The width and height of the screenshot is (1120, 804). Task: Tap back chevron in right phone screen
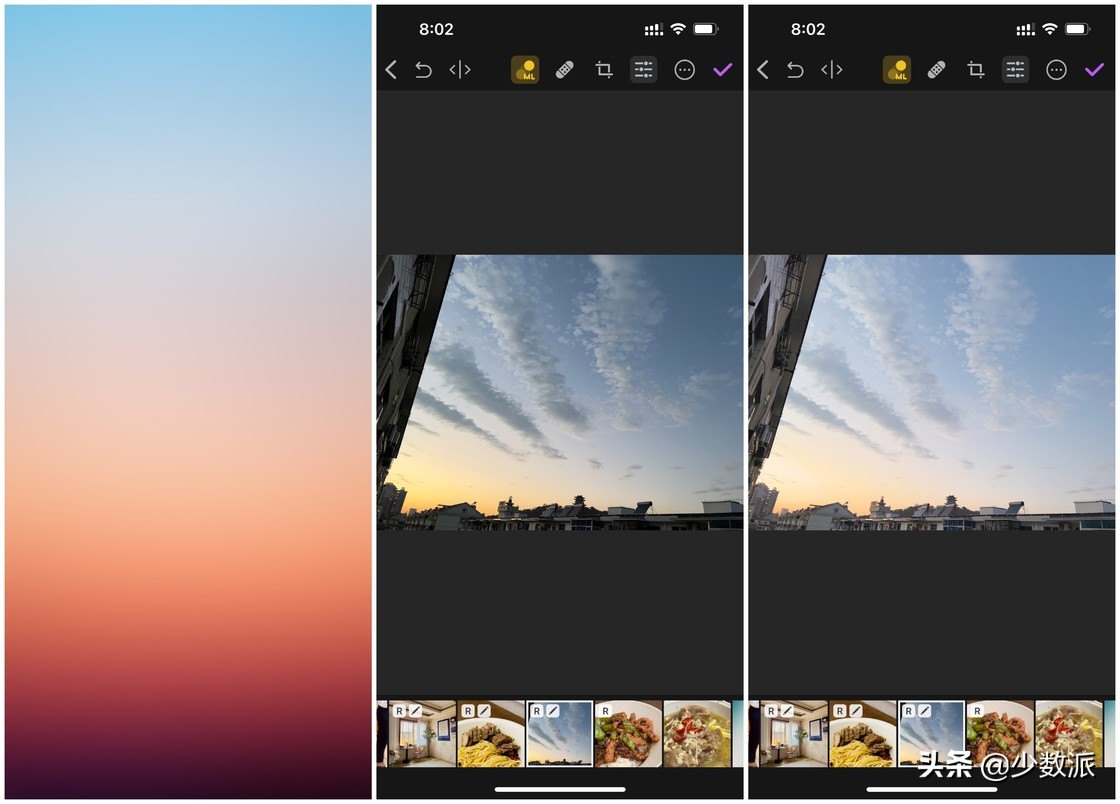click(762, 69)
